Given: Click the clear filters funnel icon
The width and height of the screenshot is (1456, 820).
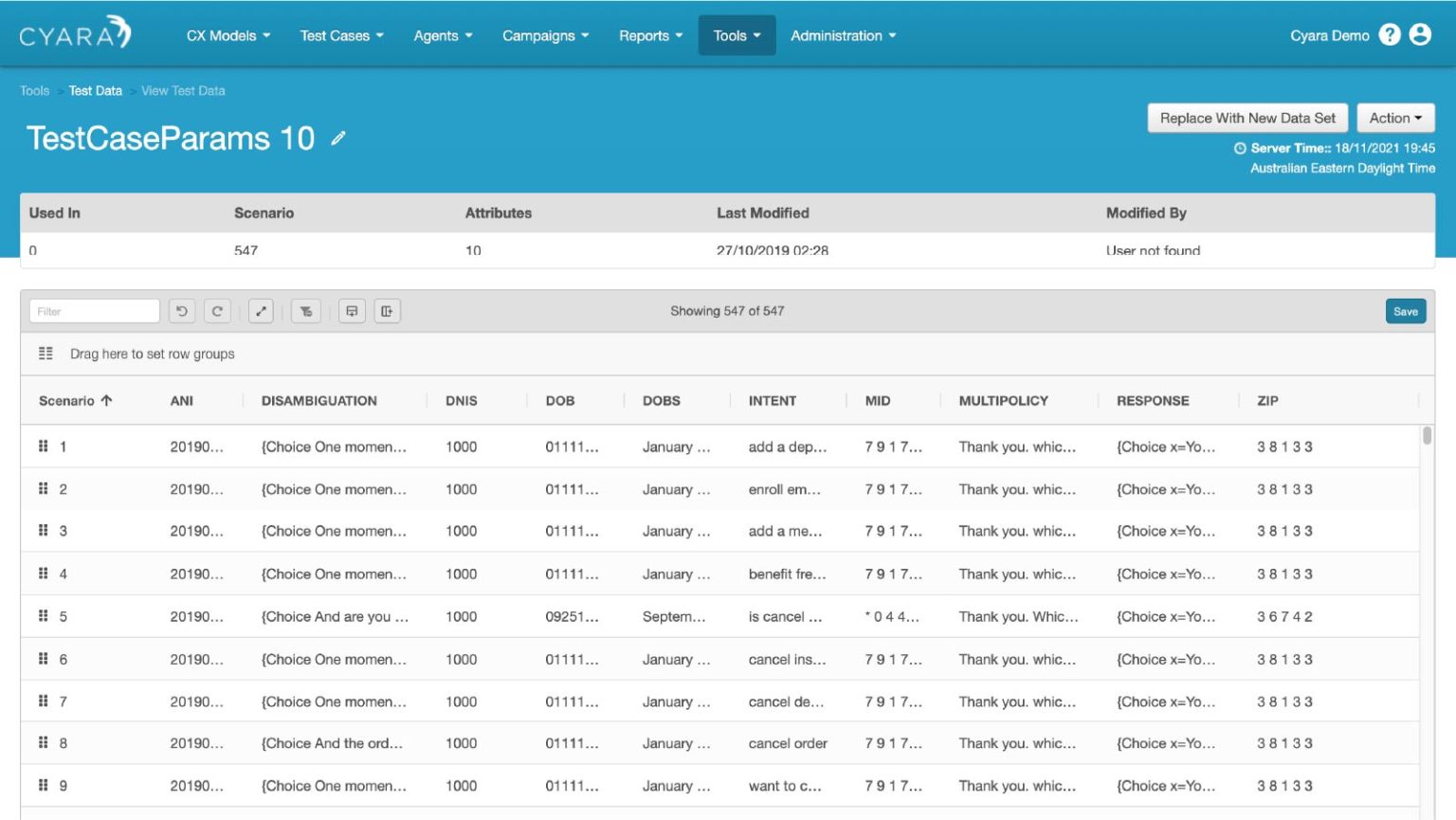Looking at the screenshot, I should click(306, 311).
